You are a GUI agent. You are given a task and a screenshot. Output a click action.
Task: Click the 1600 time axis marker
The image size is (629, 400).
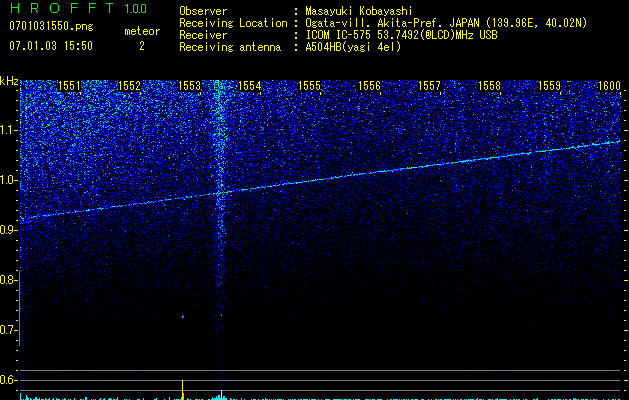coord(609,85)
